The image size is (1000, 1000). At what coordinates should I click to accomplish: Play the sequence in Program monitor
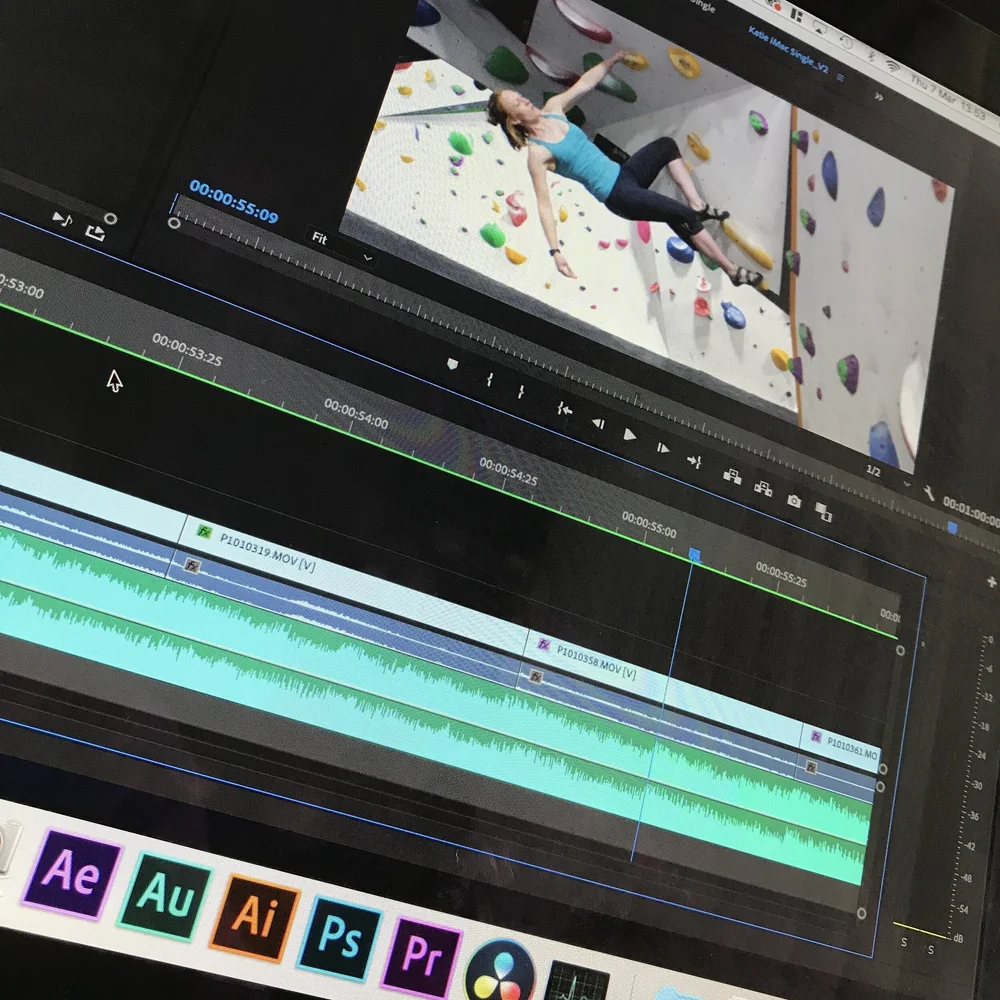[x=629, y=435]
